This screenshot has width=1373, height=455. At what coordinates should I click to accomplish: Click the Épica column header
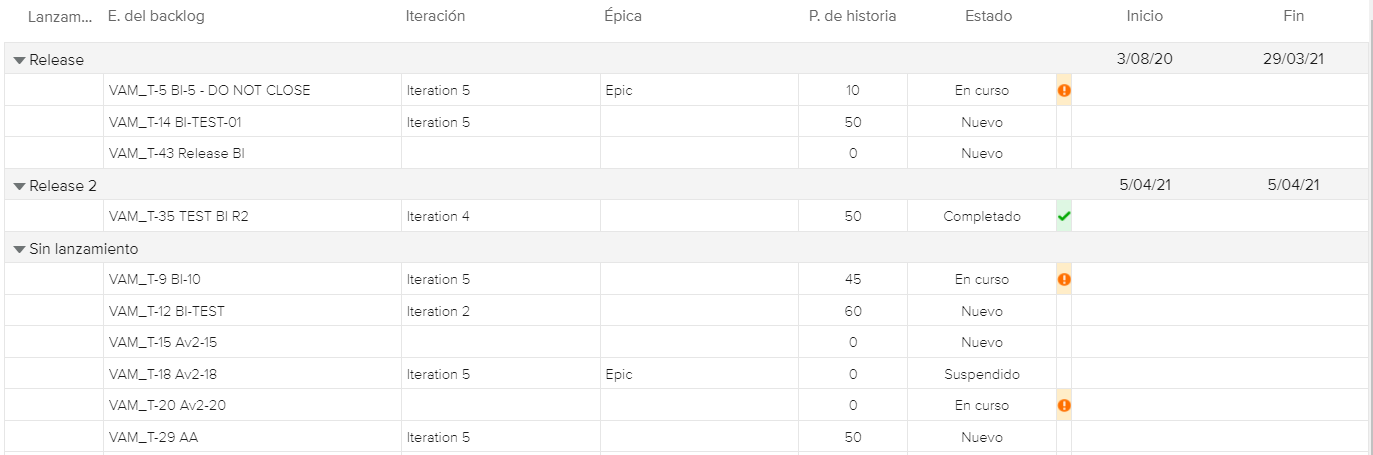click(x=623, y=16)
